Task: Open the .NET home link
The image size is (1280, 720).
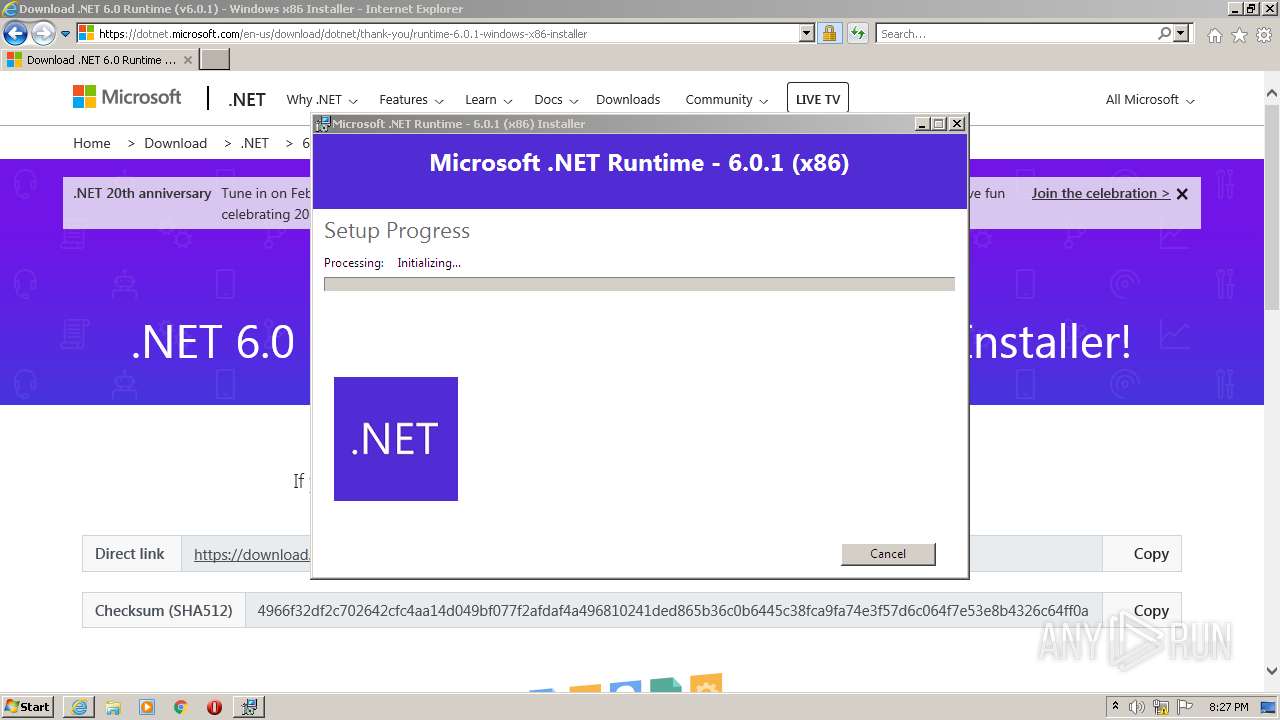Action: [x=247, y=99]
